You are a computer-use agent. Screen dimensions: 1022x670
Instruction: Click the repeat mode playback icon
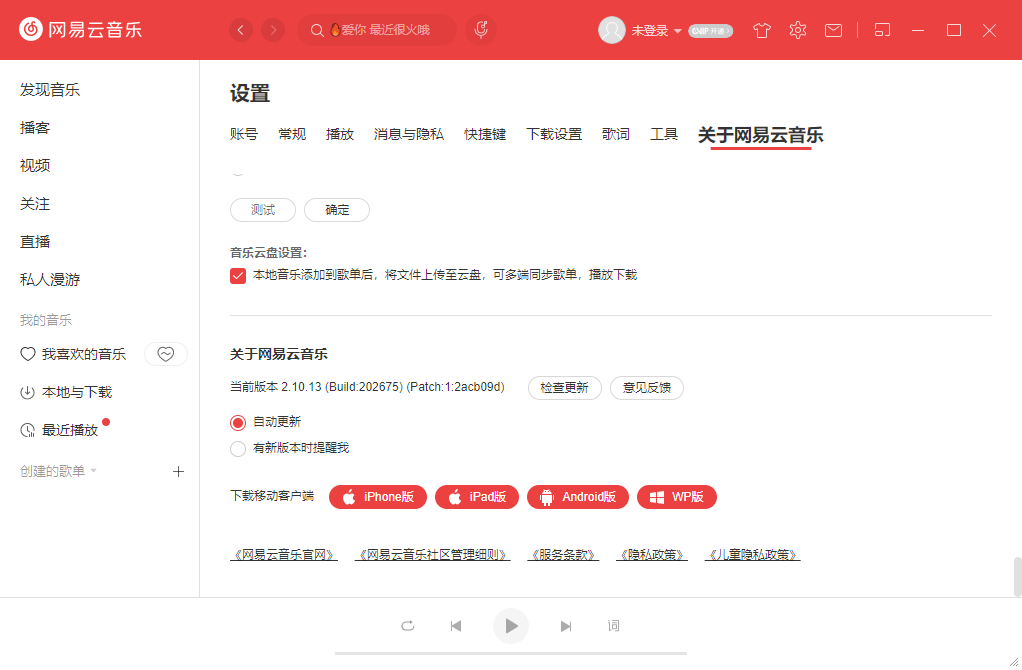[x=407, y=625]
